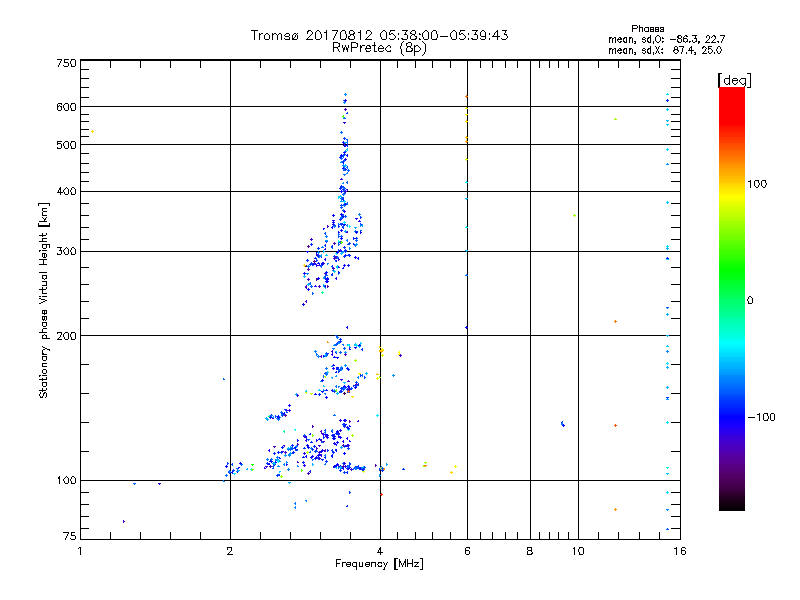Image resolution: width=800 pixels, height=600 pixels.
Task: Click the '[deg]' colorbar unit label
Action: pos(734,80)
